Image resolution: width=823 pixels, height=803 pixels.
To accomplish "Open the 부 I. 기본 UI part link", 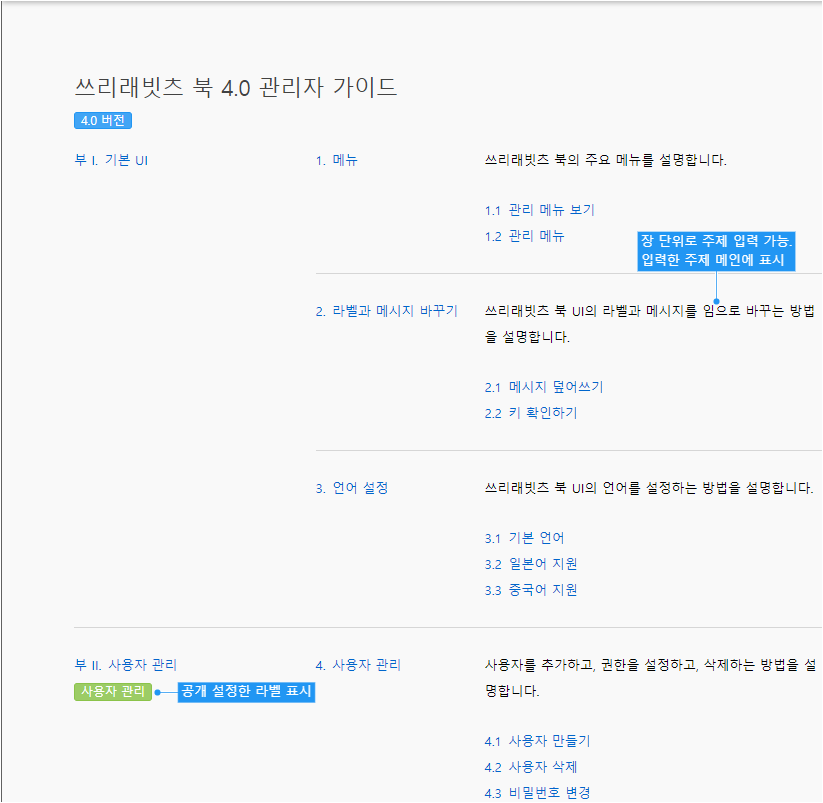I will (x=111, y=160).
